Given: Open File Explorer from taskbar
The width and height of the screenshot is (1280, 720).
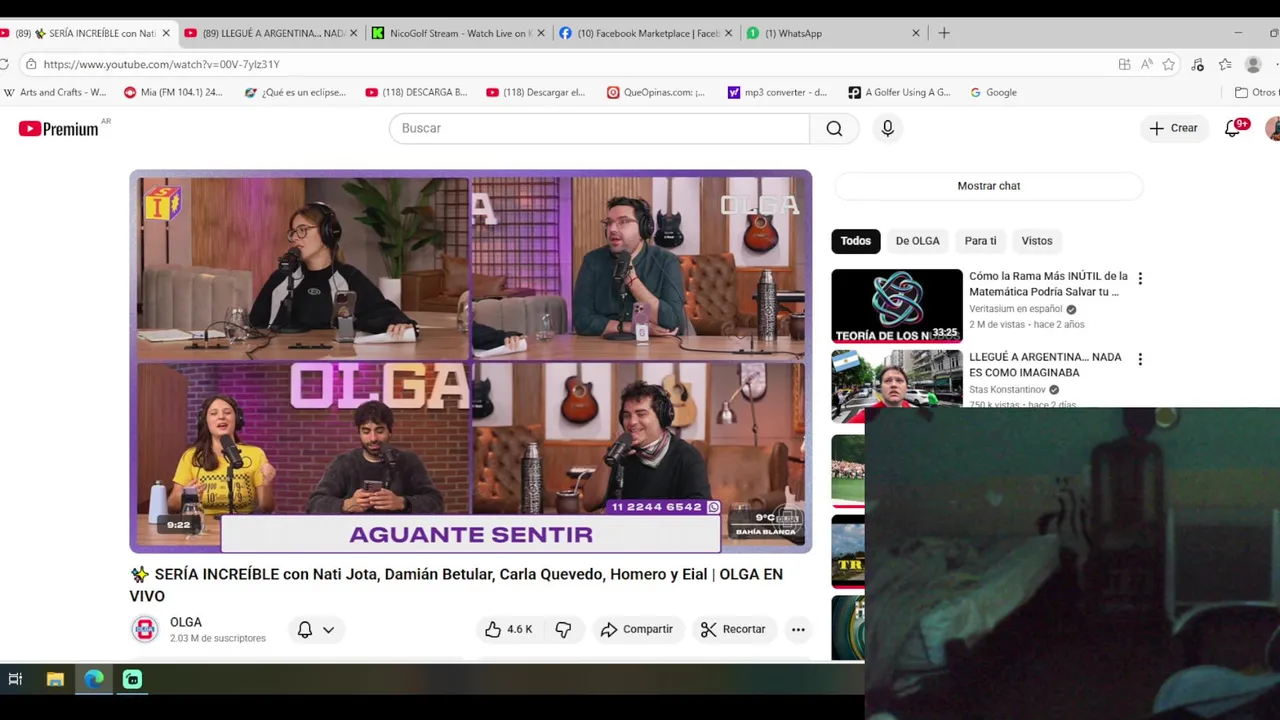Looking at the screenshot, I should pos(55,680).
